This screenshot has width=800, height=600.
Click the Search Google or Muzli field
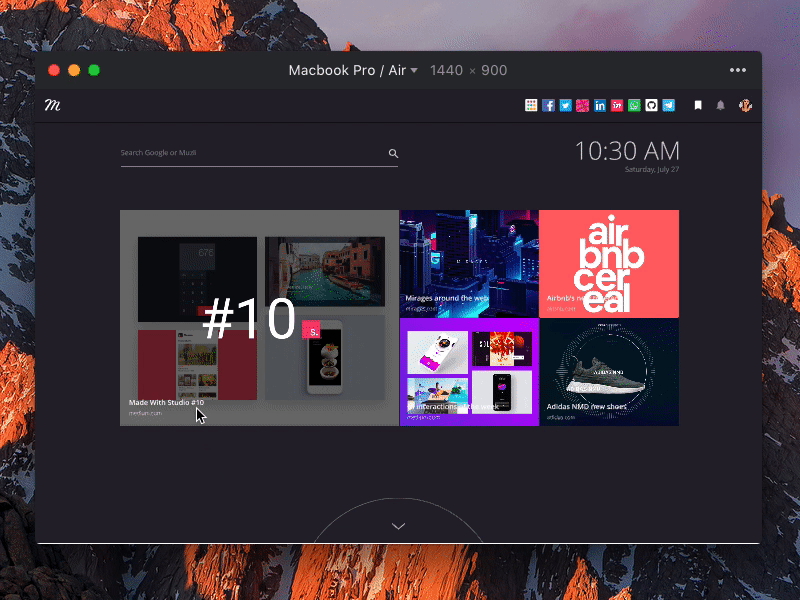coord(250,152)
